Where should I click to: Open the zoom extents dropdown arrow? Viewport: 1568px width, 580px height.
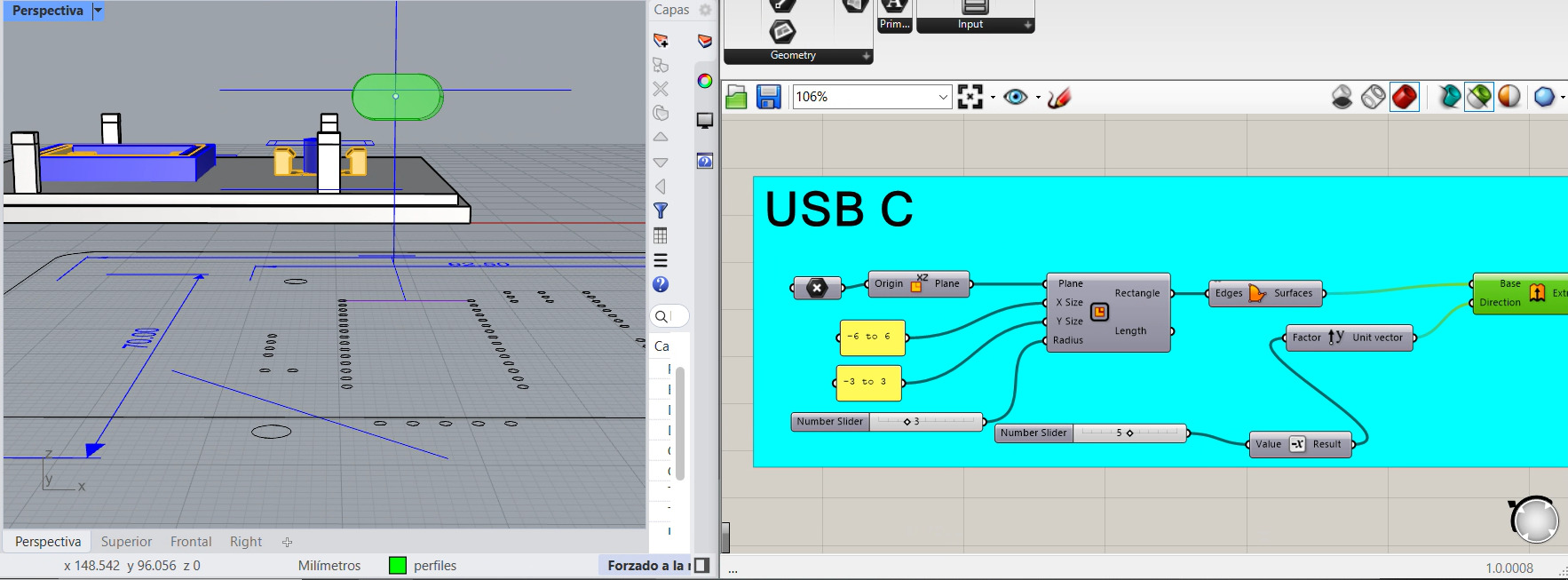tap(993, 97)
